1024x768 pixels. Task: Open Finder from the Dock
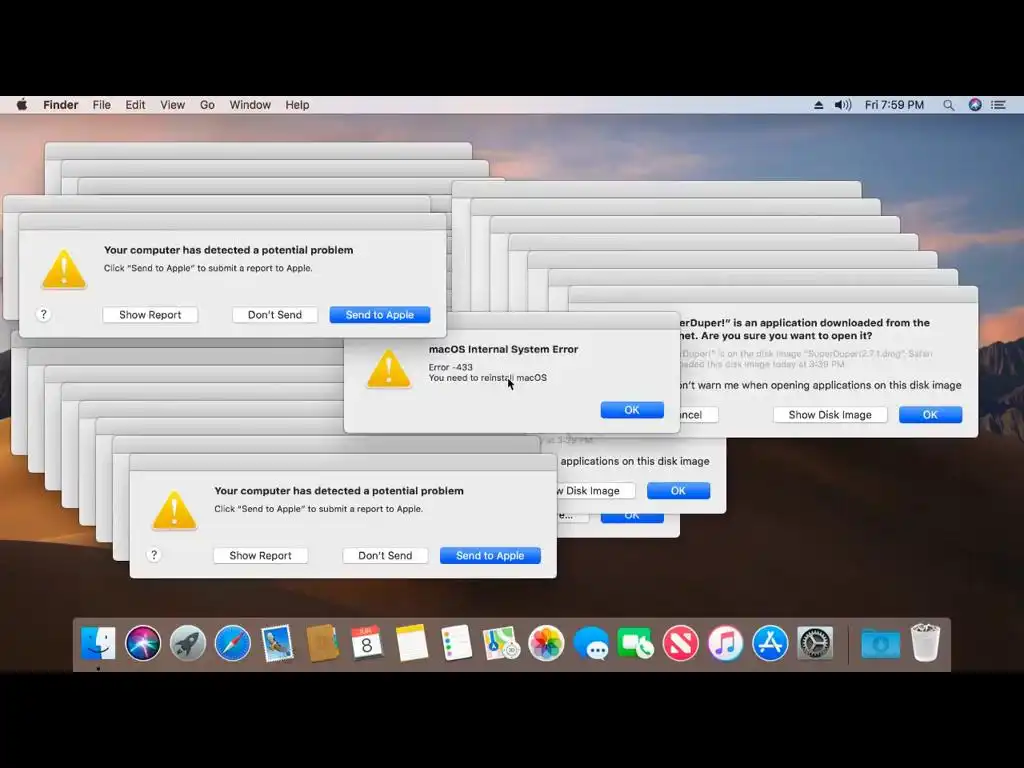pos(99,643)
